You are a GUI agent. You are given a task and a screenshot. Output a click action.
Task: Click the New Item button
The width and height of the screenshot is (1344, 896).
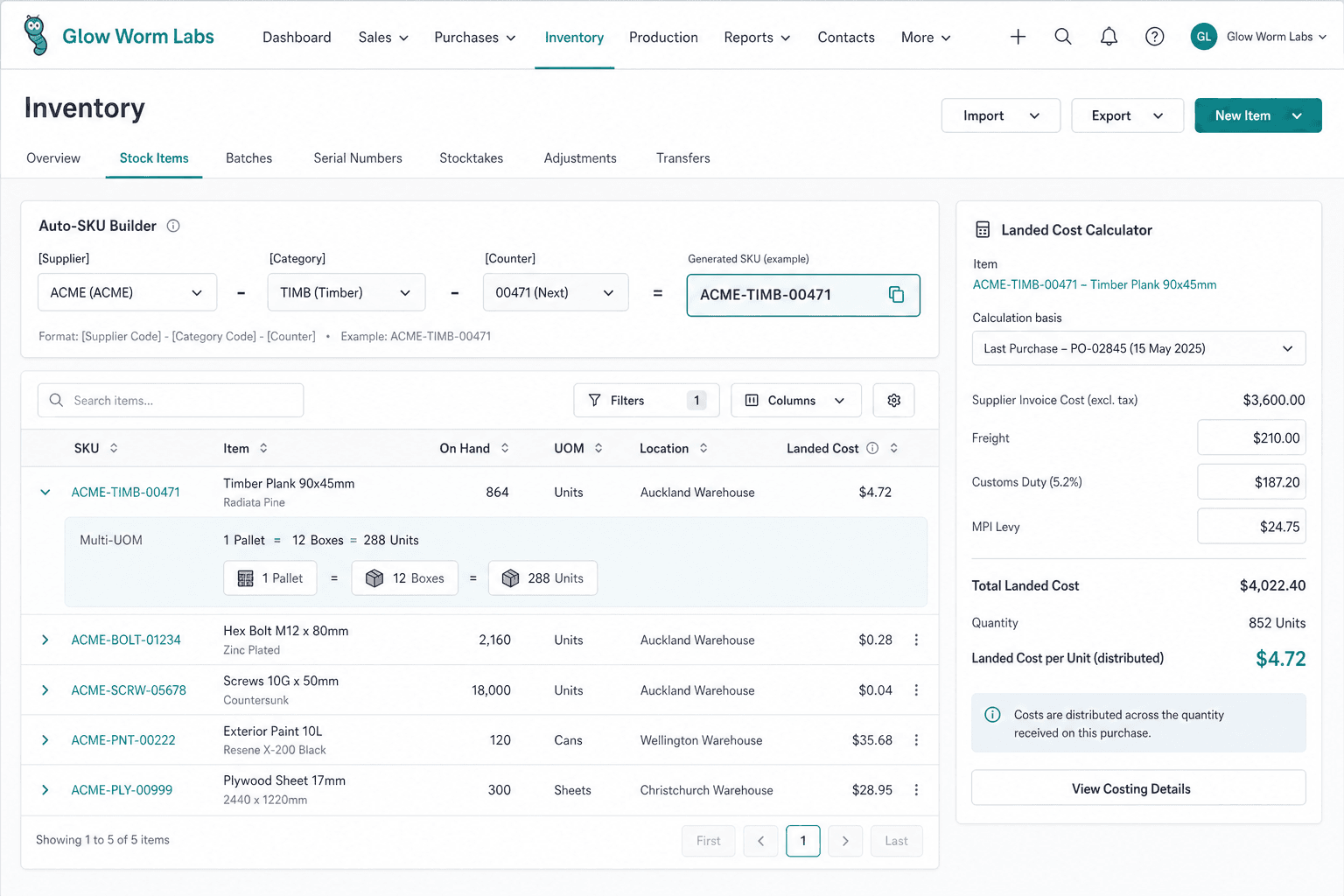click(1257, 115)
